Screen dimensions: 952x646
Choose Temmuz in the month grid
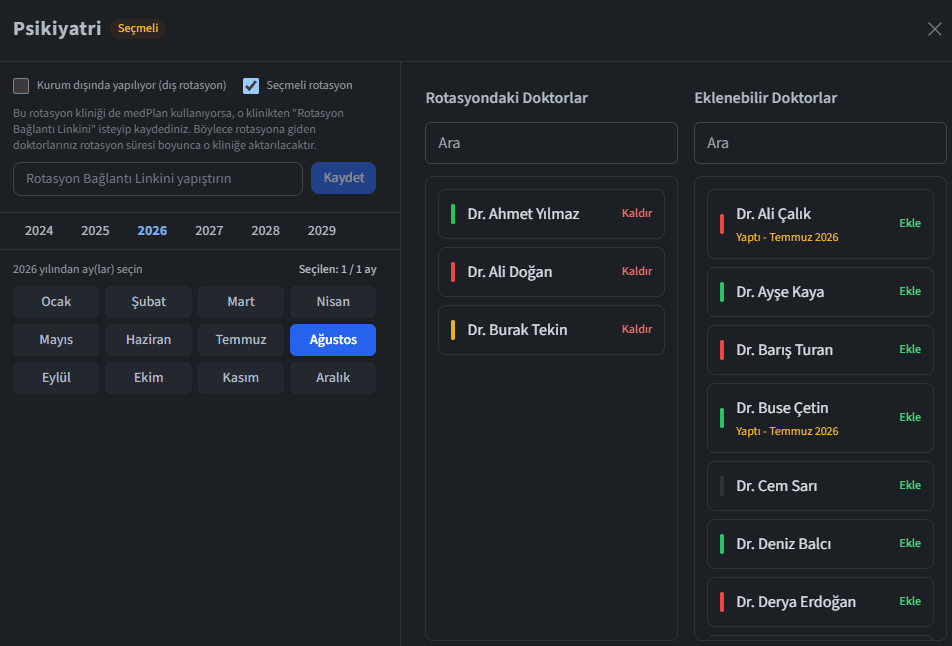[241, 340]
